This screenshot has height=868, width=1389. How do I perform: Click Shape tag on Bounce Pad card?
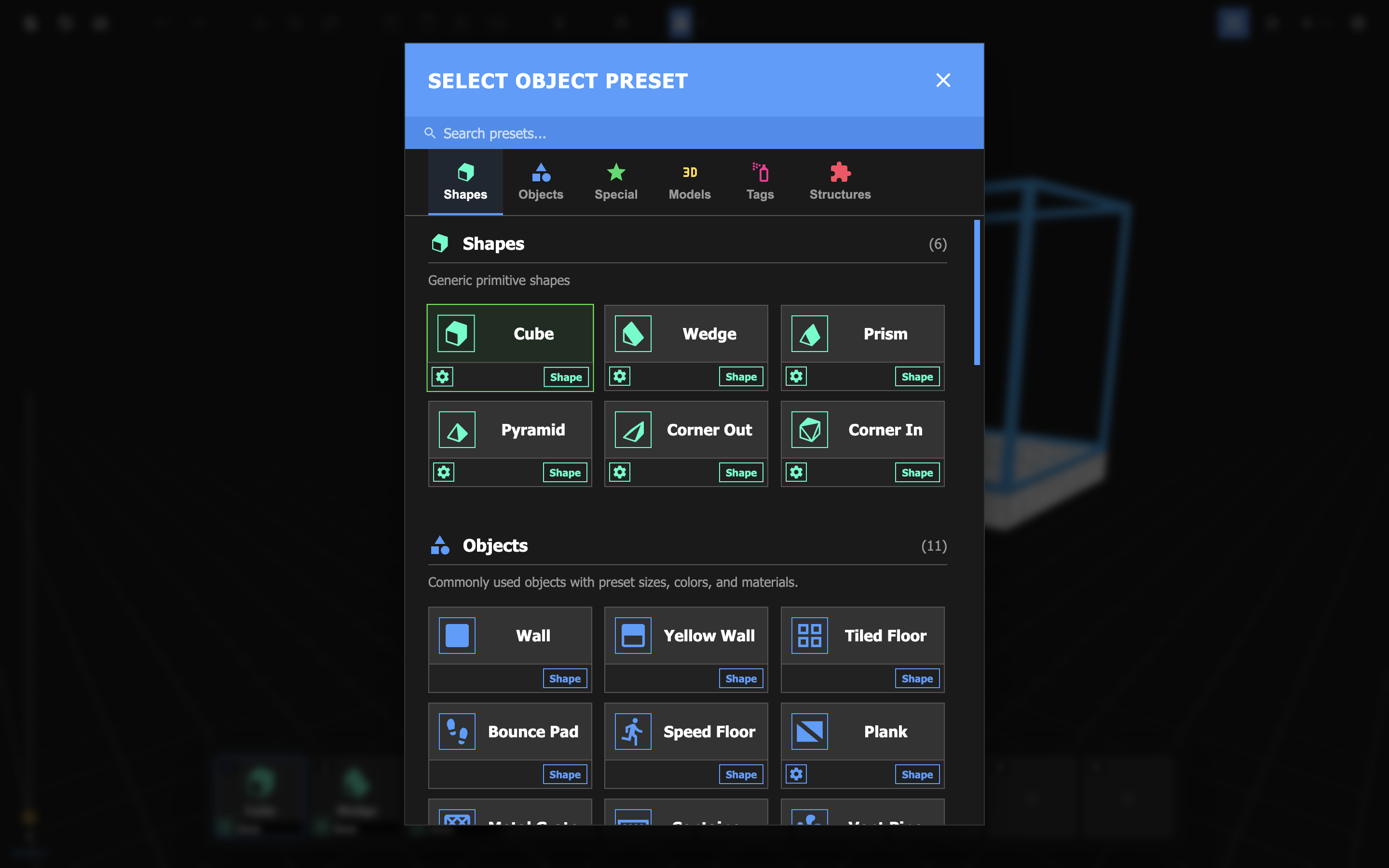point(565,774)
